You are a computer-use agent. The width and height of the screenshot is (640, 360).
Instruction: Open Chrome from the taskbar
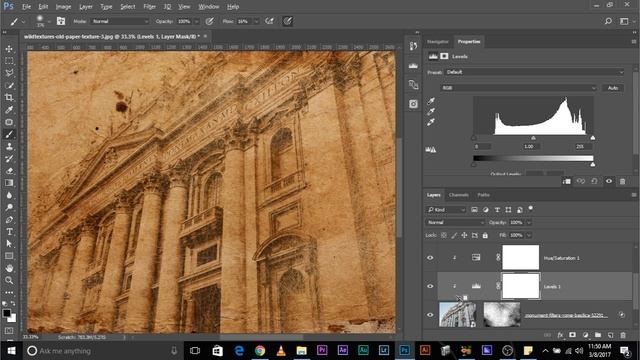(260, 351)
